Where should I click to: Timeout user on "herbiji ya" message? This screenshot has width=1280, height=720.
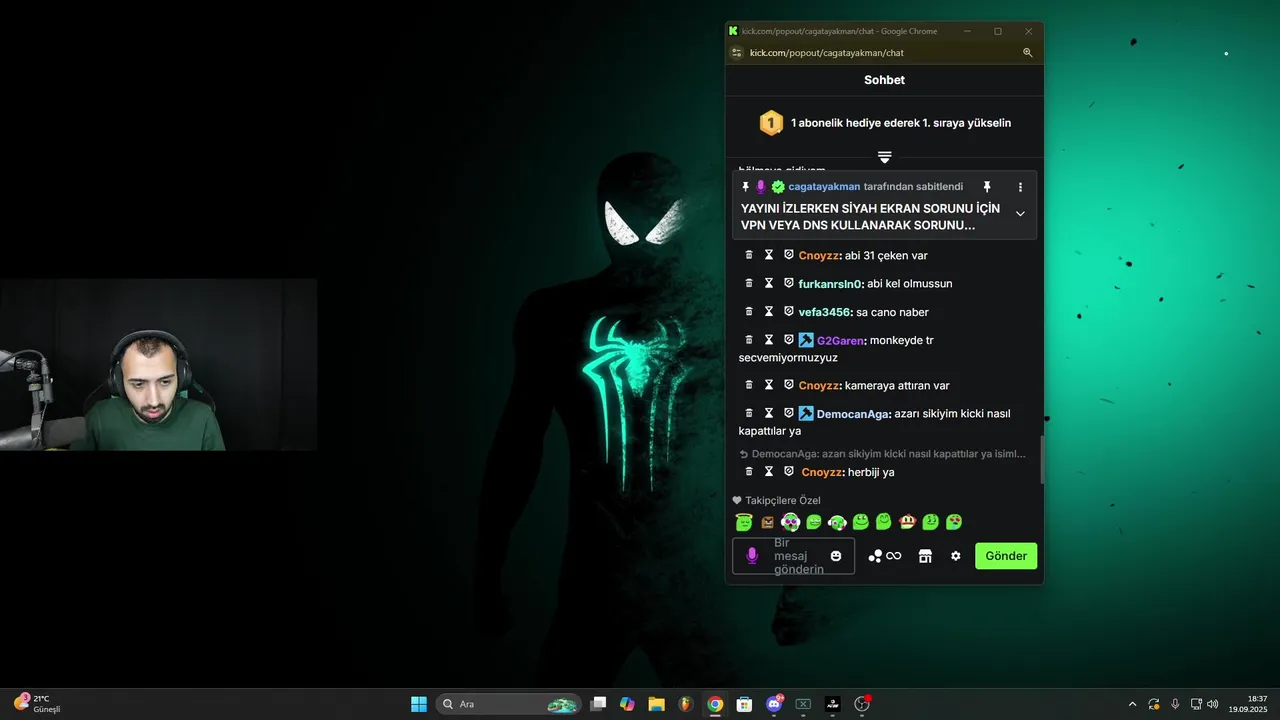[x=769, y=471]
